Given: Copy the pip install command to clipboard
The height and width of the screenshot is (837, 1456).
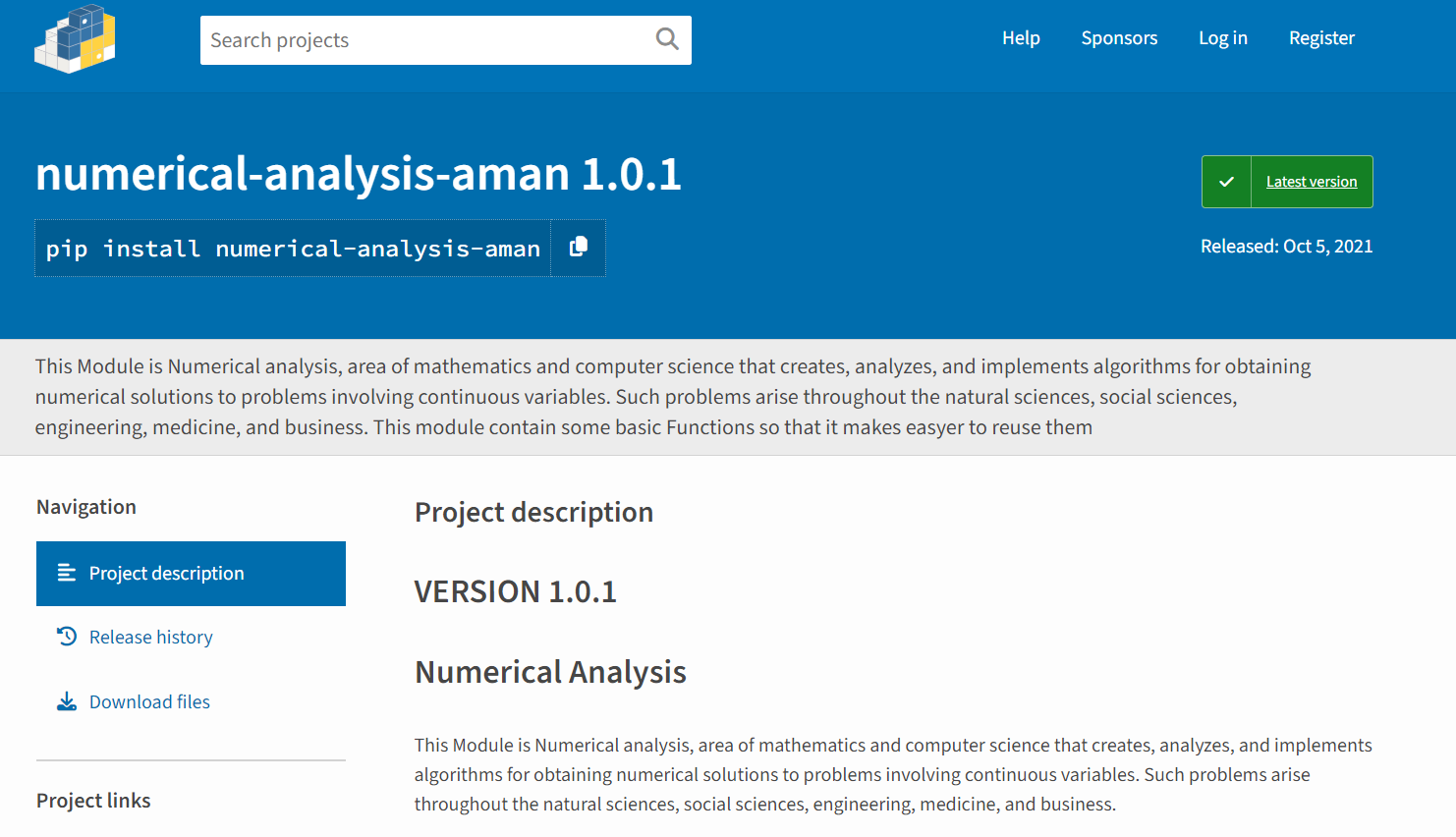Looking at the screenshot, I should (579, 248).
